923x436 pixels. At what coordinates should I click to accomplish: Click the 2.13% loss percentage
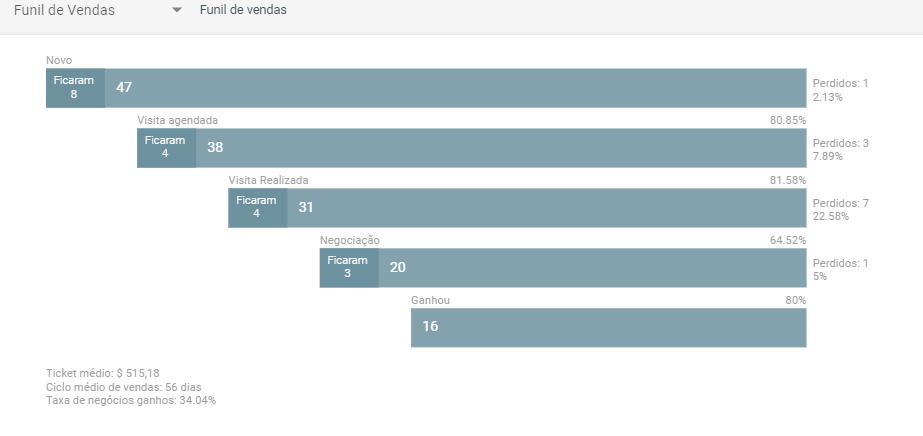(x=828, y=97)
